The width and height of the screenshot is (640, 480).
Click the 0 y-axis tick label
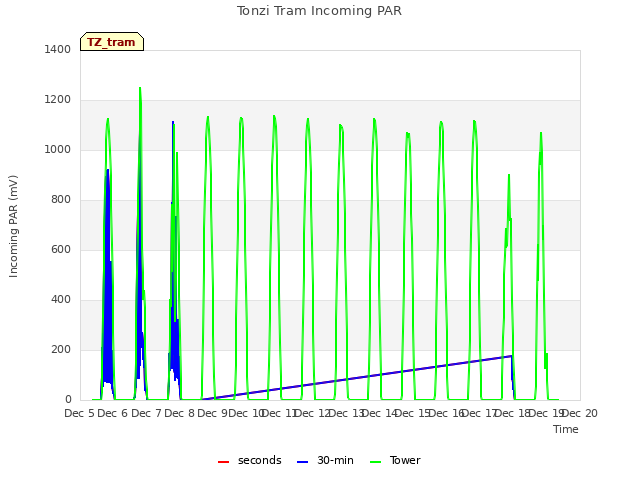click(x=68, y=400)
